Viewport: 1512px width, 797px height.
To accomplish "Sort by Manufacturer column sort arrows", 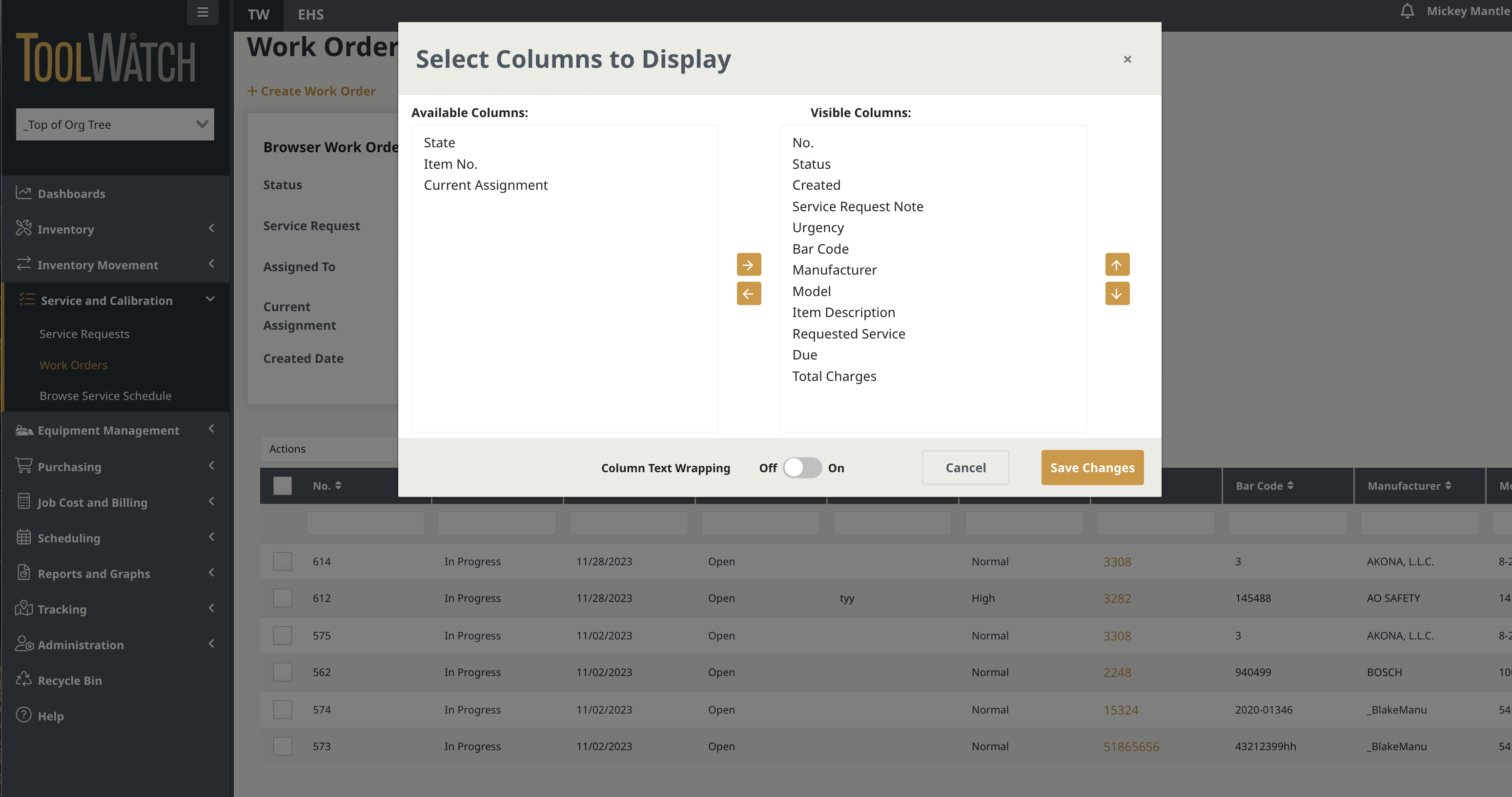I will click(1448, 486).
